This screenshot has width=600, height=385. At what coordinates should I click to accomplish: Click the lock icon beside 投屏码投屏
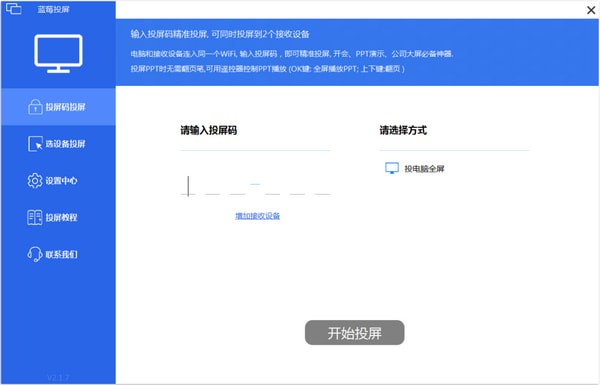click(35, 107)
